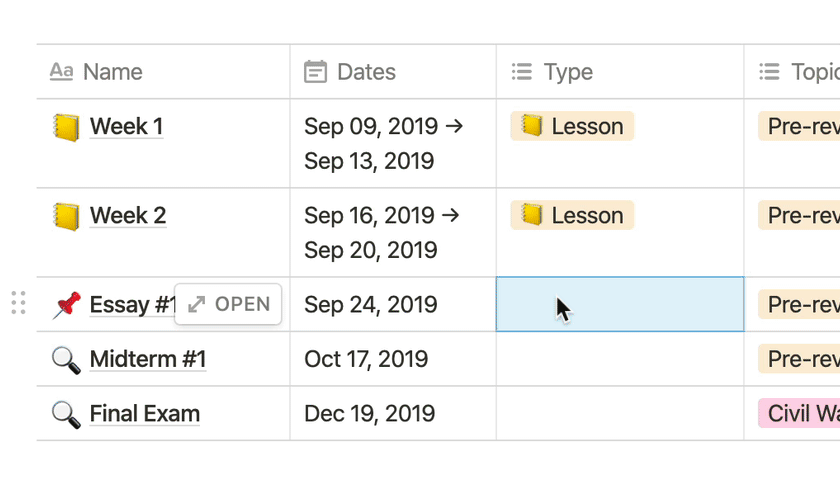Click the Dec 19, 2019 date cell

point(370,414)
